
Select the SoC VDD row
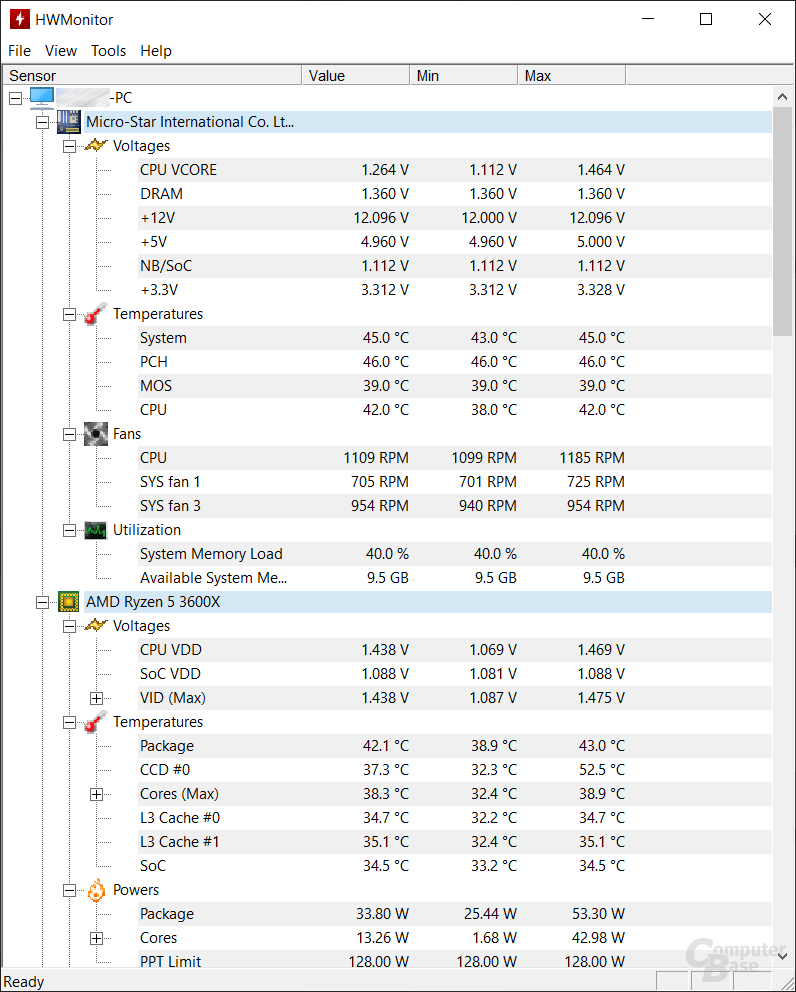pyautogui.click(x=455, y=674)
